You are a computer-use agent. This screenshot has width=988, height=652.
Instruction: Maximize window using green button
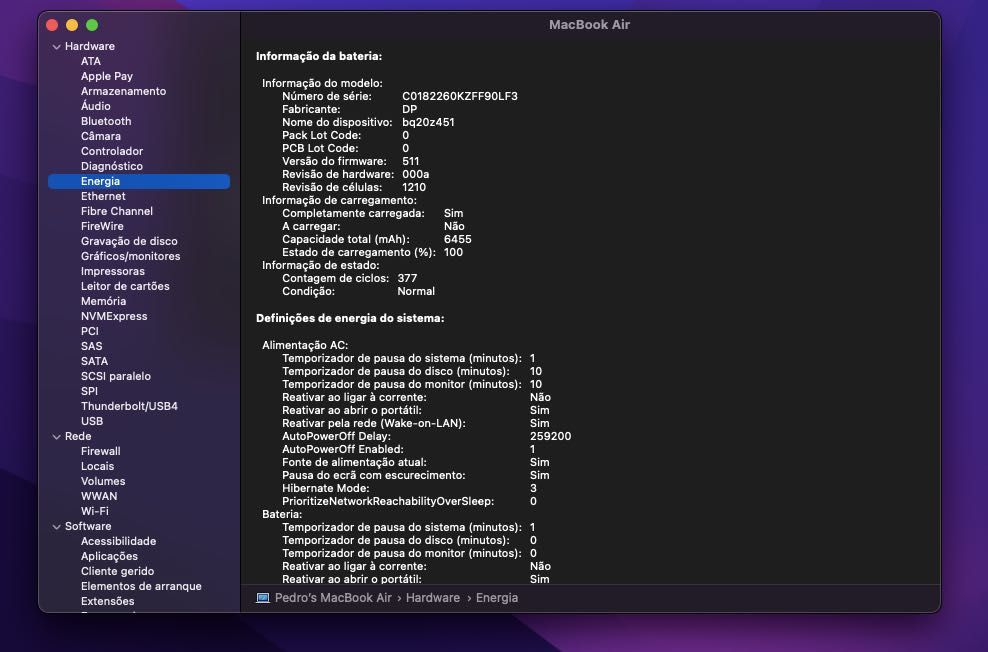tap(92, 25)
